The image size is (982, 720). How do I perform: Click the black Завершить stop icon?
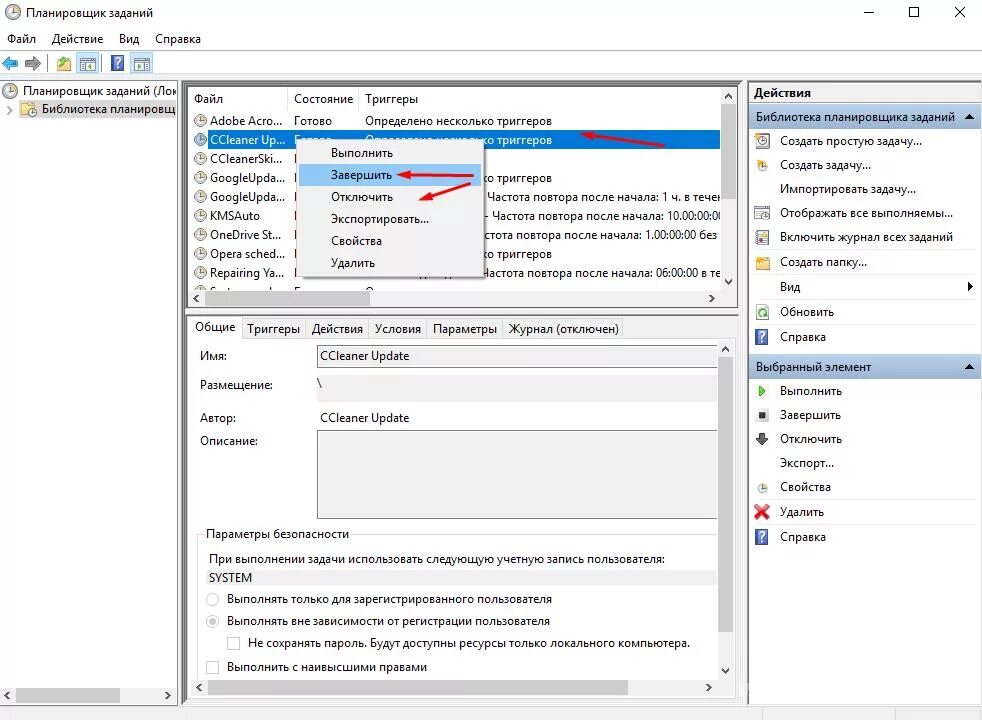tap(762, 415)
